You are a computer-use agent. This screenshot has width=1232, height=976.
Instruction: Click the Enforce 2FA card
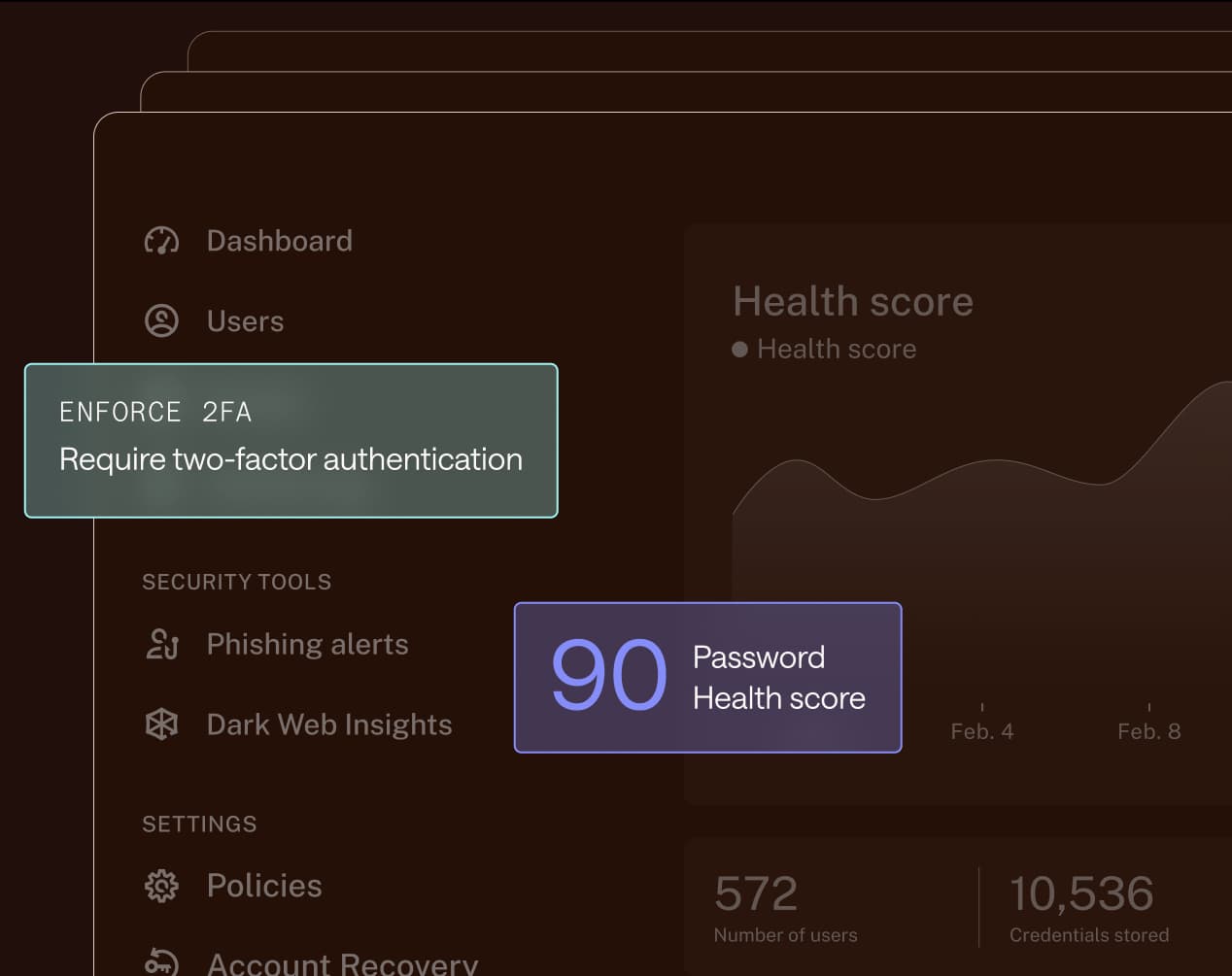pyautogui.click(x=291, y=440)
